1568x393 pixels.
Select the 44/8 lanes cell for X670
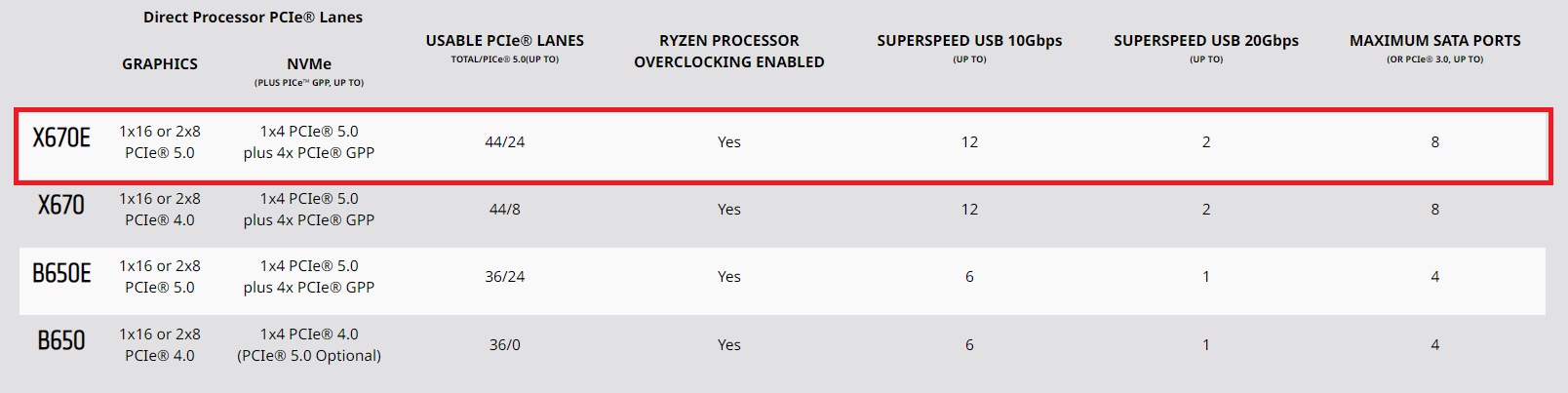coord(505,209)
